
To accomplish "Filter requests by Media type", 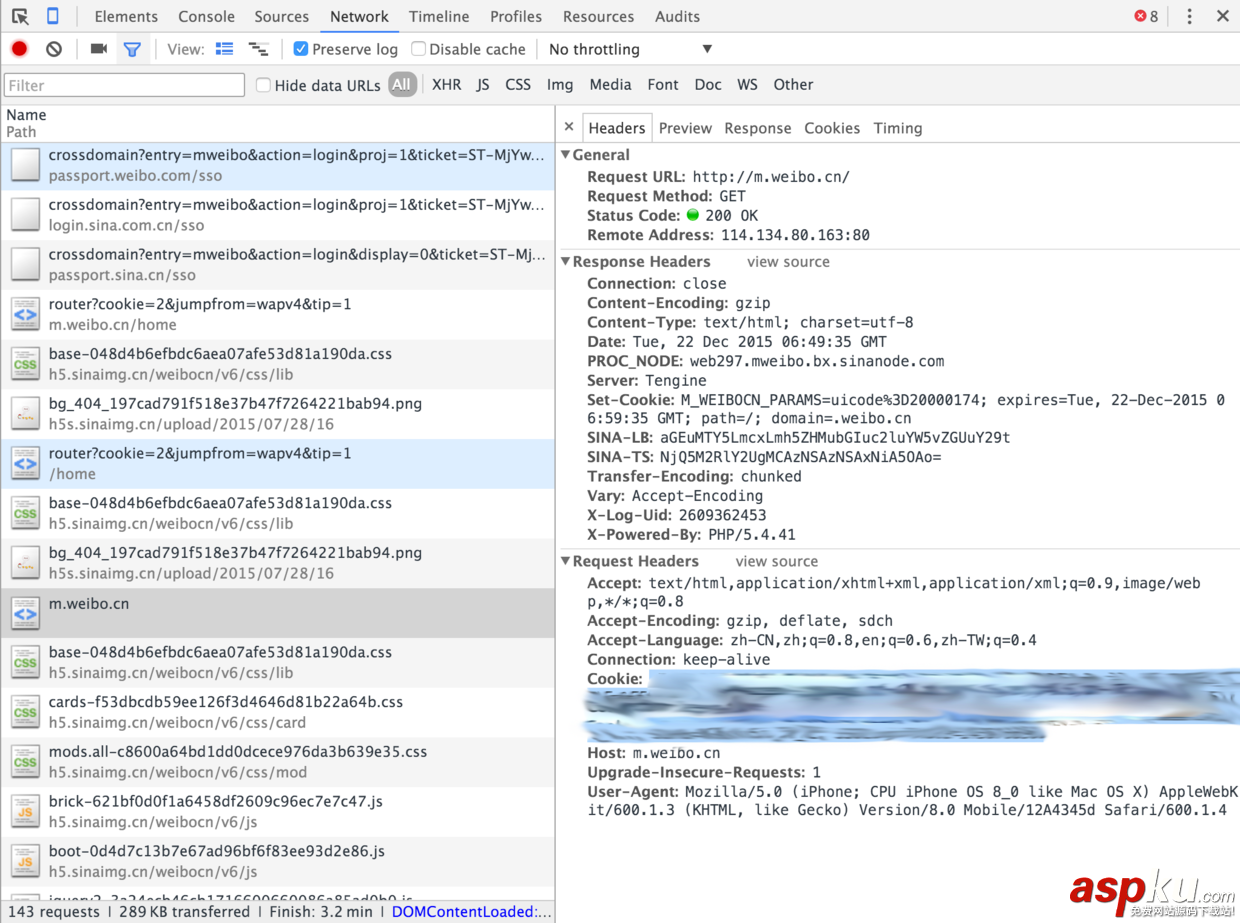I will tap(610, 85).
